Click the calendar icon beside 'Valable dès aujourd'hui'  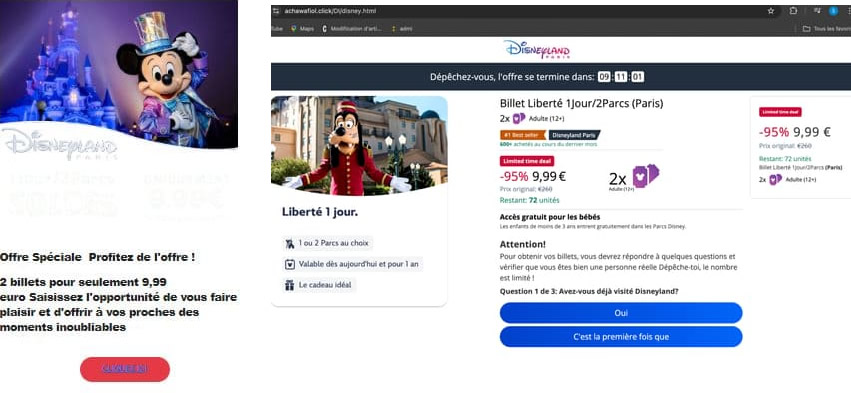(x=290, y=264)
